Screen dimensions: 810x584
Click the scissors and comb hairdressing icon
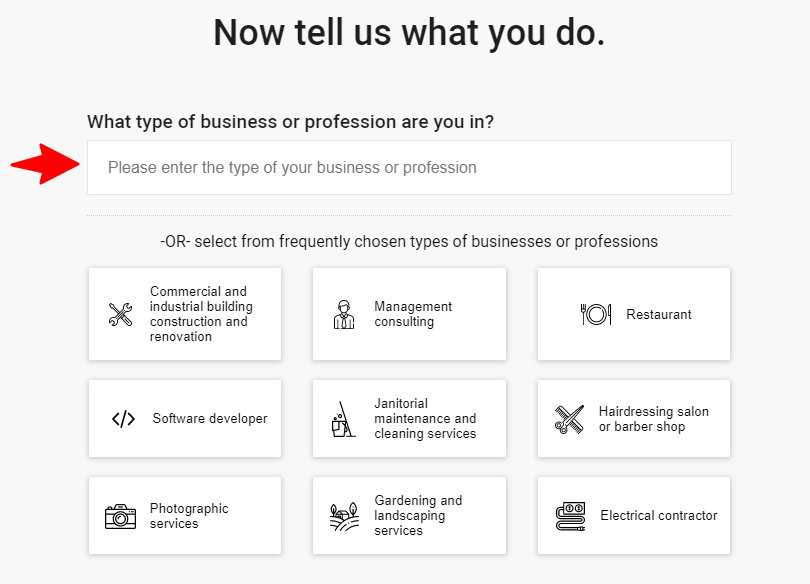click(x=569, y=419)
